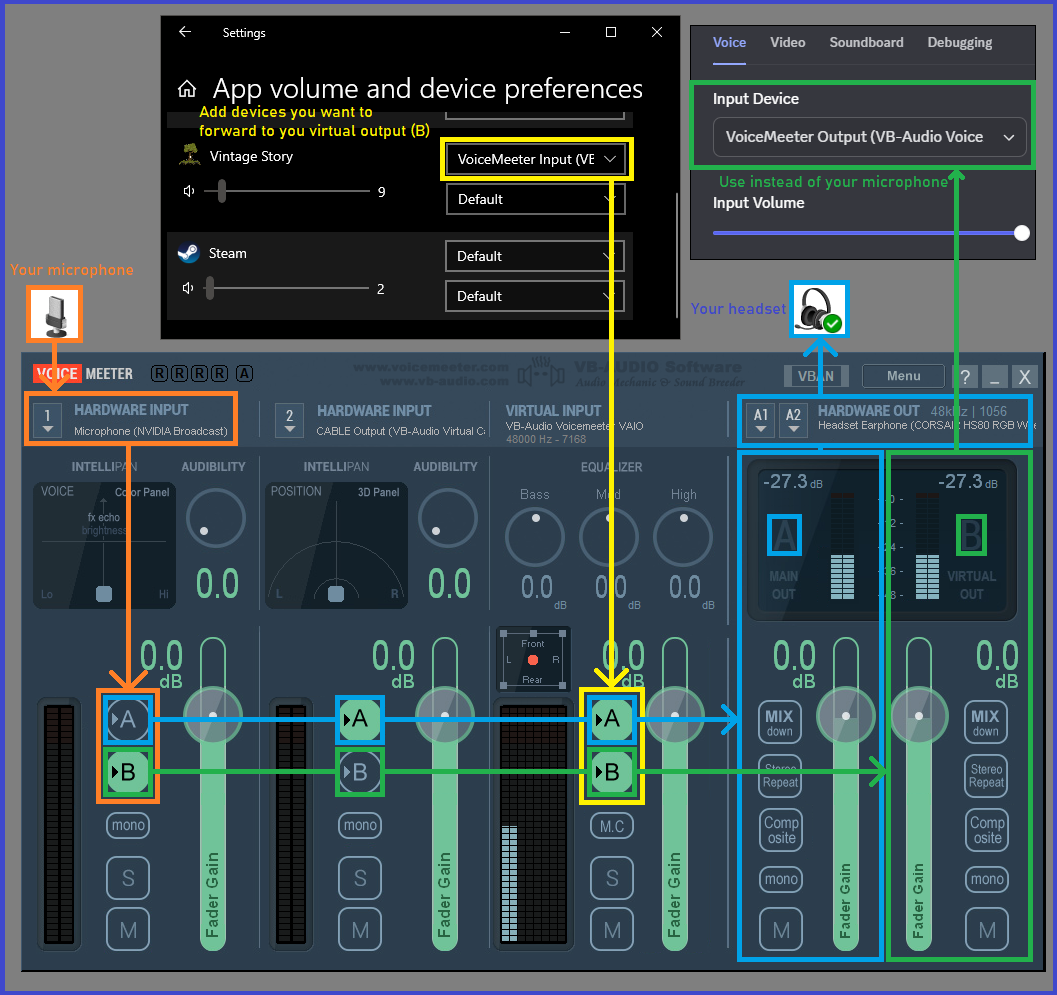Click the Steam app icon
Viewport: 1057px width, 995px height.
[189, 254]
